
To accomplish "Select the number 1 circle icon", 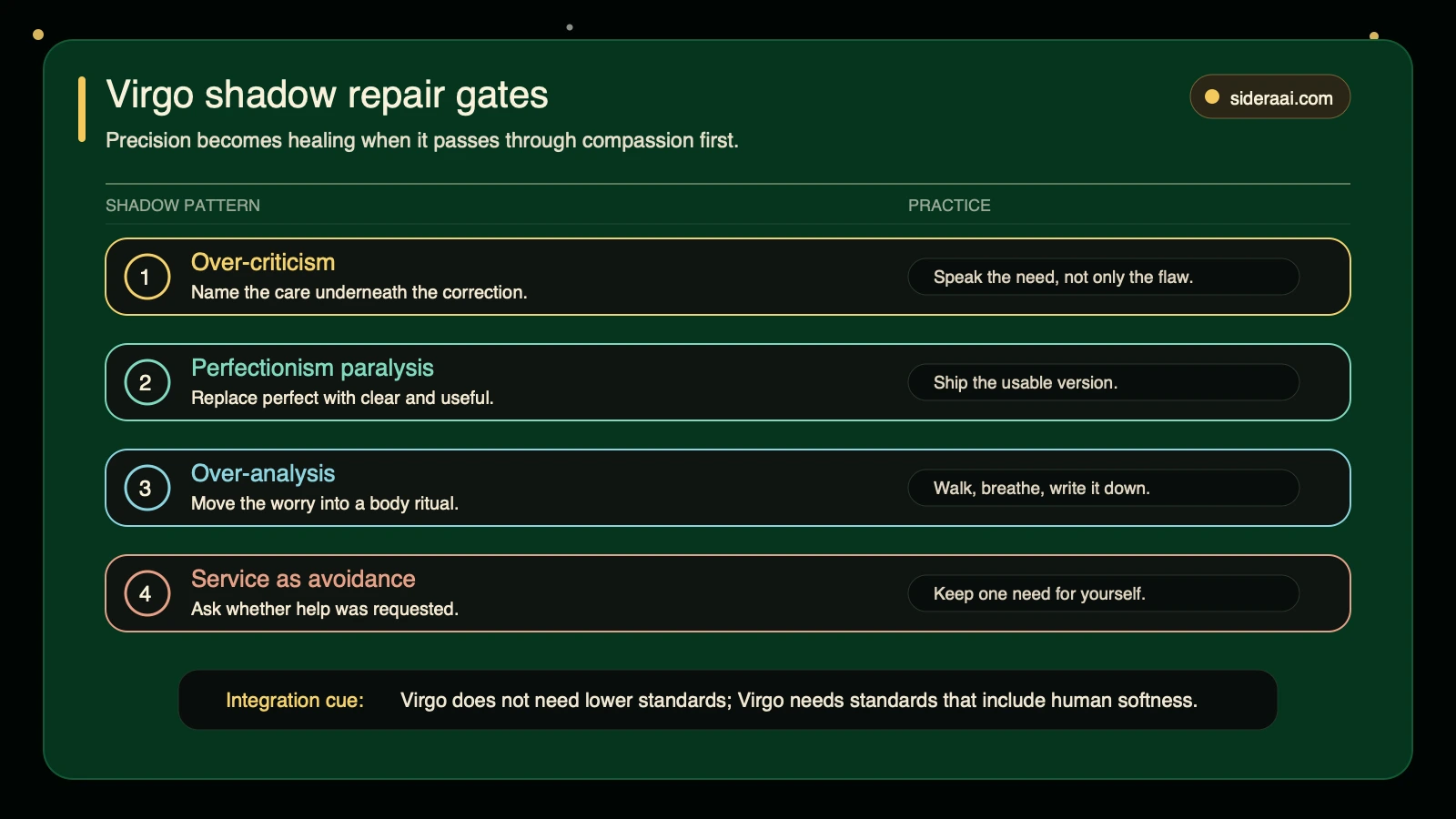I will point(147,277).
